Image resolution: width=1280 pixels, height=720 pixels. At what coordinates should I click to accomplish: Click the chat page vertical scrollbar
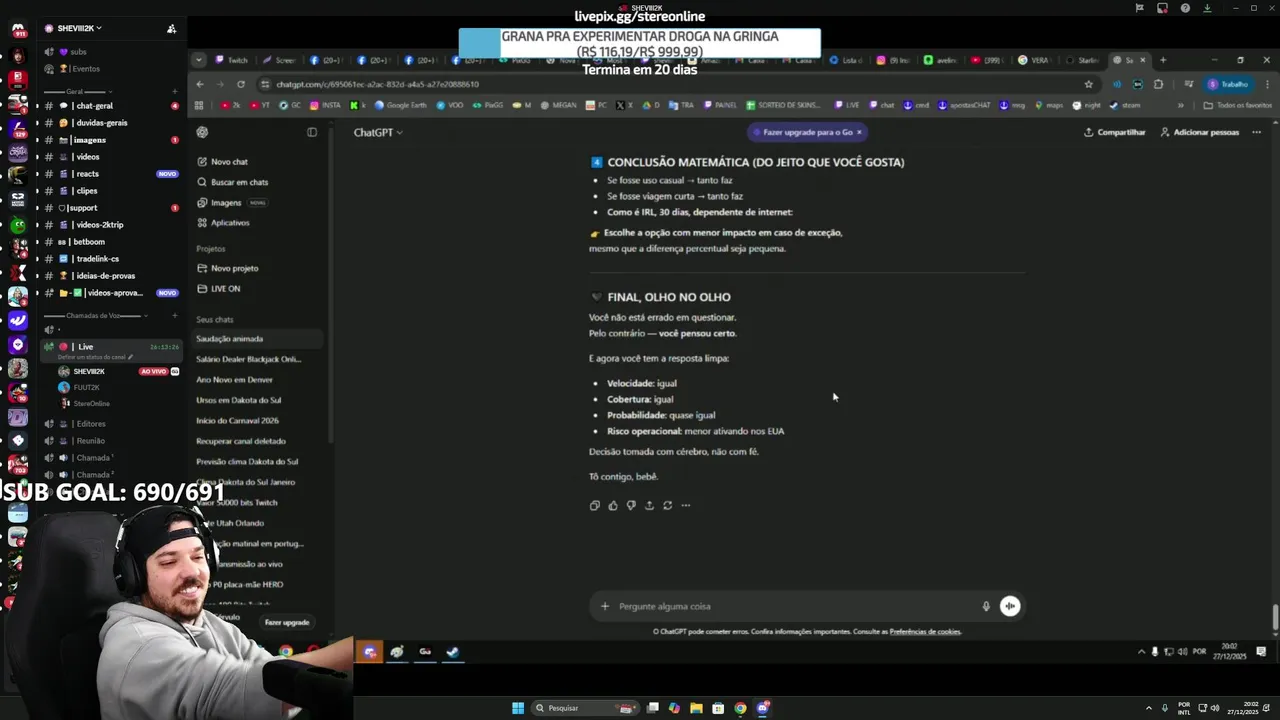click(1275, 618)
